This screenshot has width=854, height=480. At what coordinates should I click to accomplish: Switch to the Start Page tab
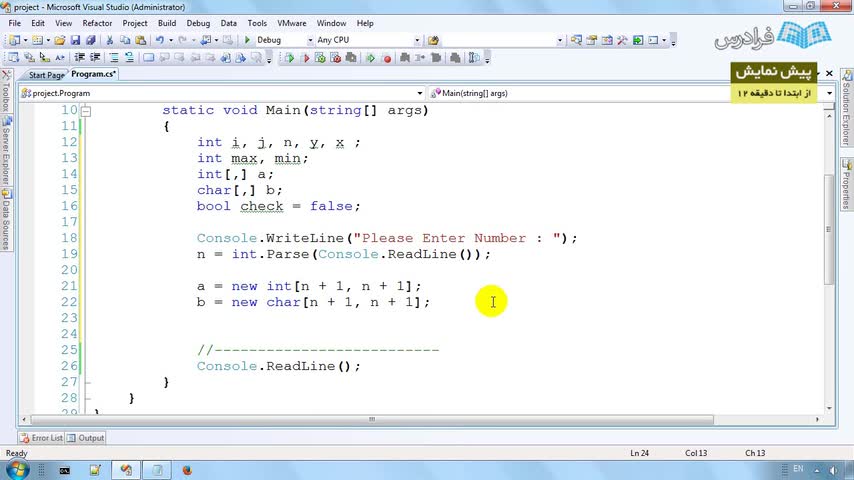[x=46, y=75]
